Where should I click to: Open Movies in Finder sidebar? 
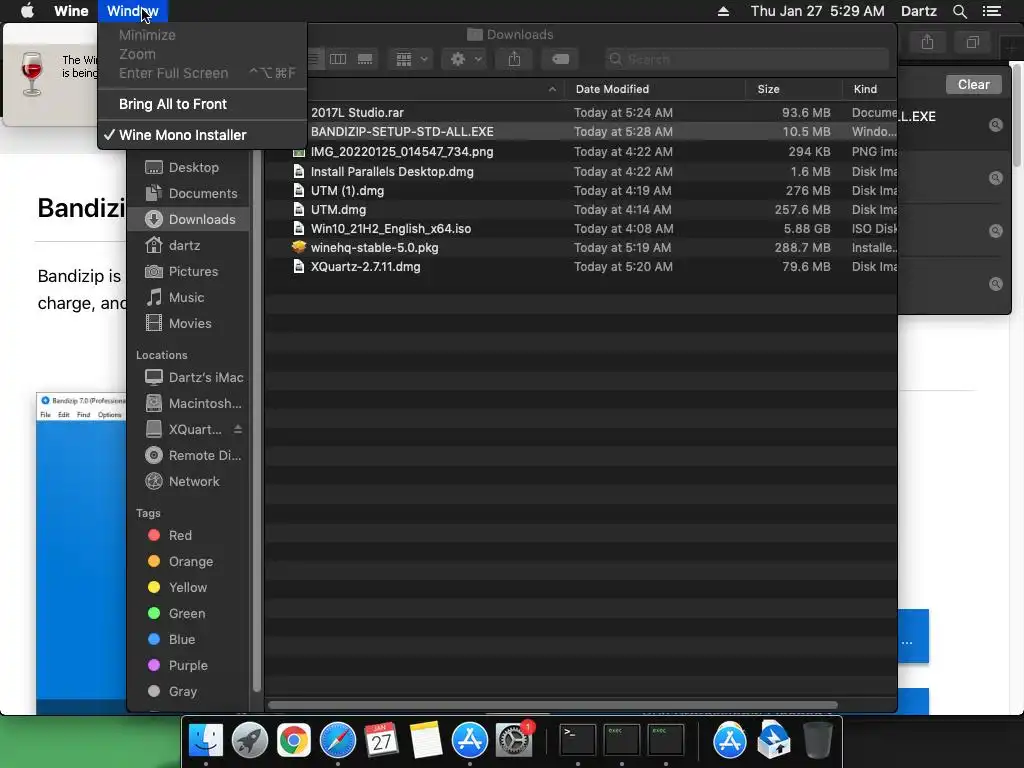tap(190, 324)
